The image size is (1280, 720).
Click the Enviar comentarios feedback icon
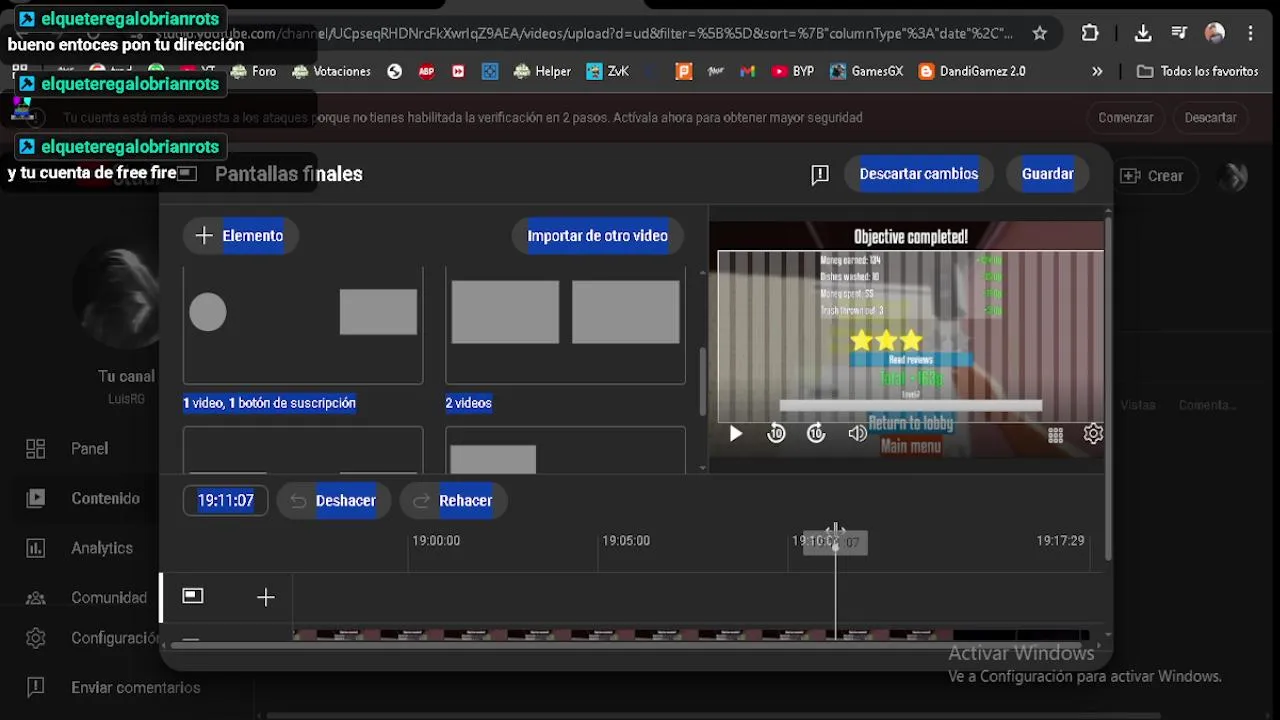click(35, 688)
